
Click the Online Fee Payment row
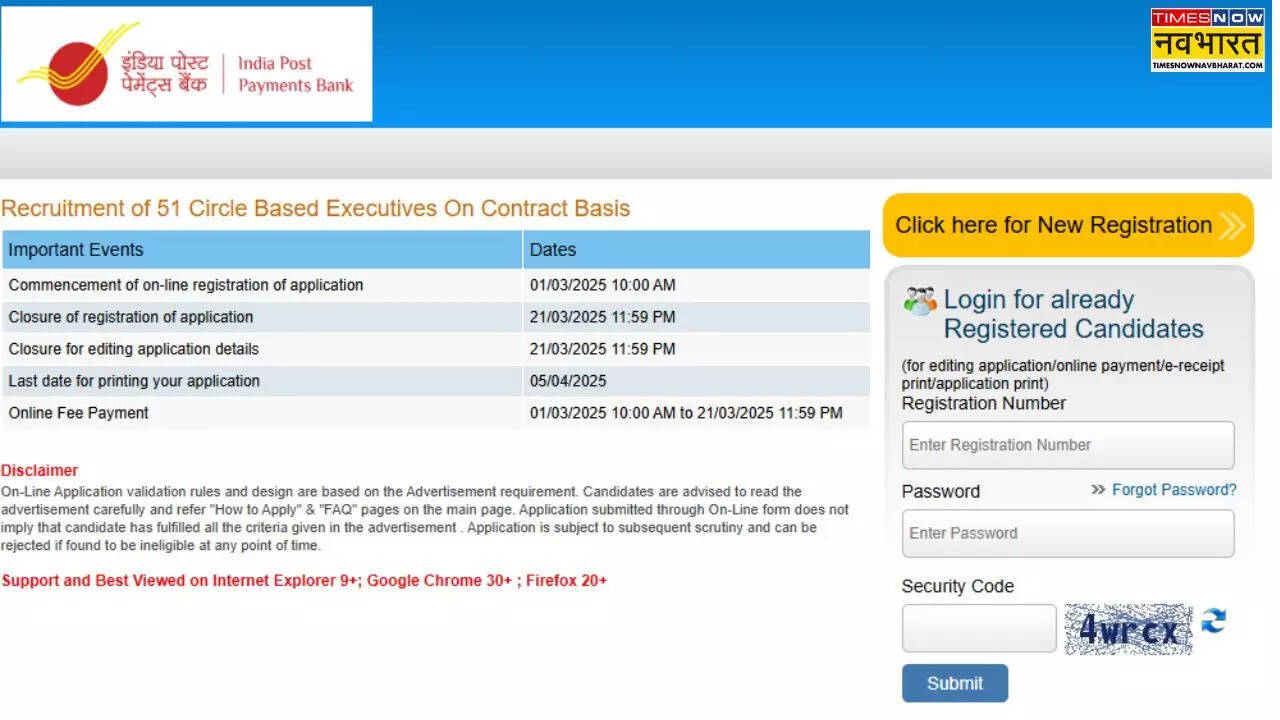[435, 413]
